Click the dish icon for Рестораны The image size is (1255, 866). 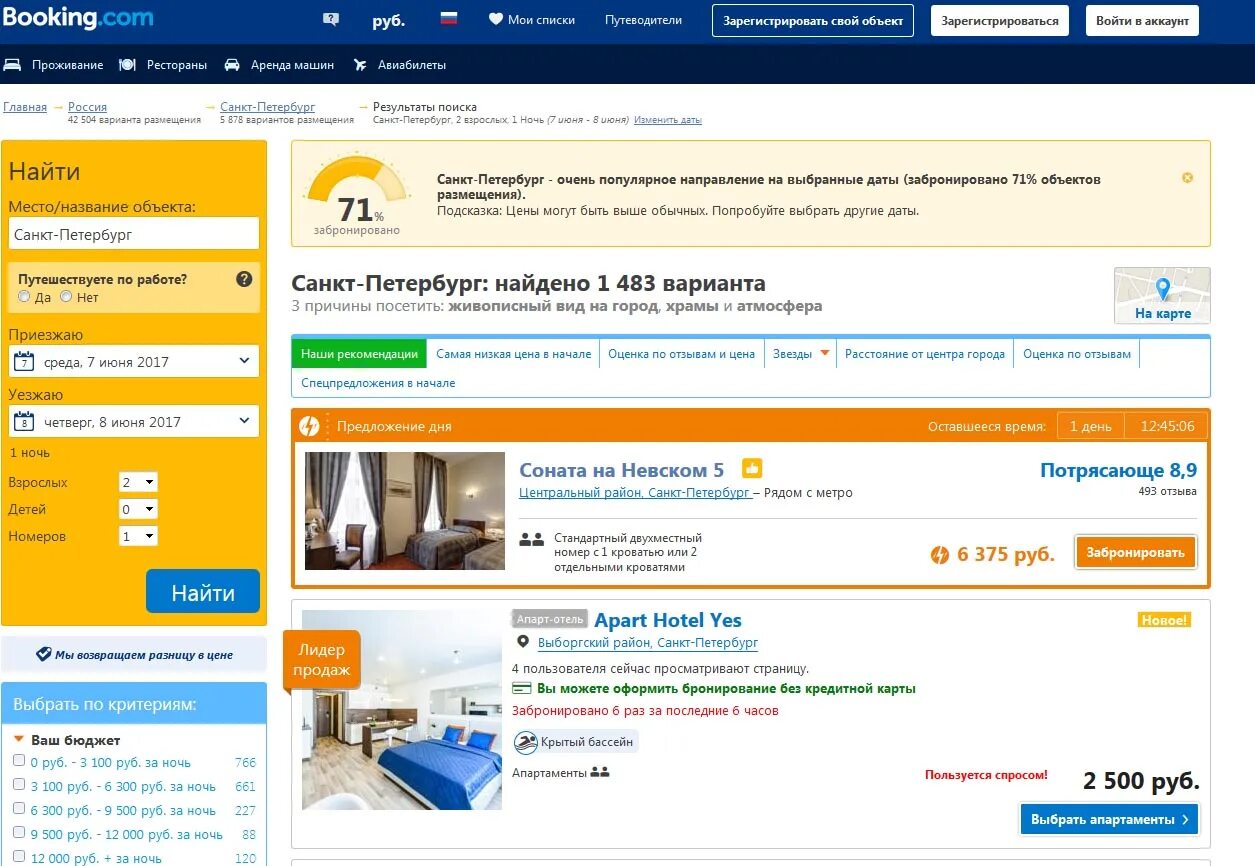(x=127, y=64)
